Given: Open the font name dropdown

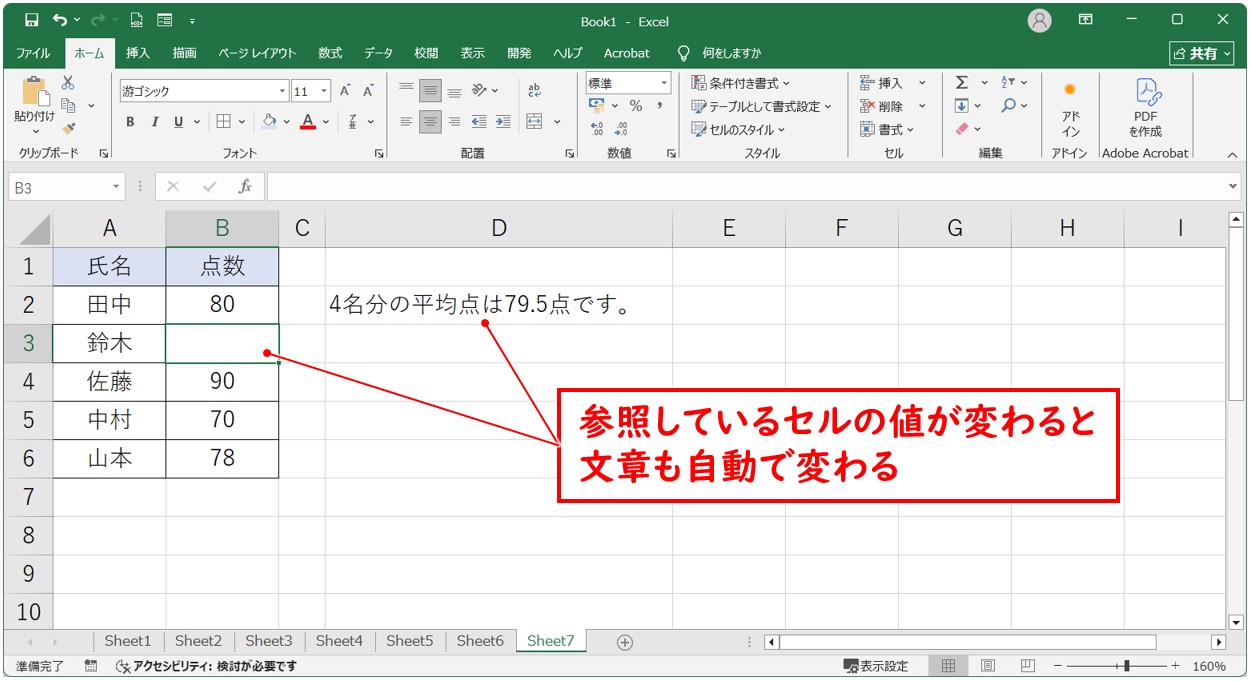Looking at the screenshot, I should tap(283, 91).
